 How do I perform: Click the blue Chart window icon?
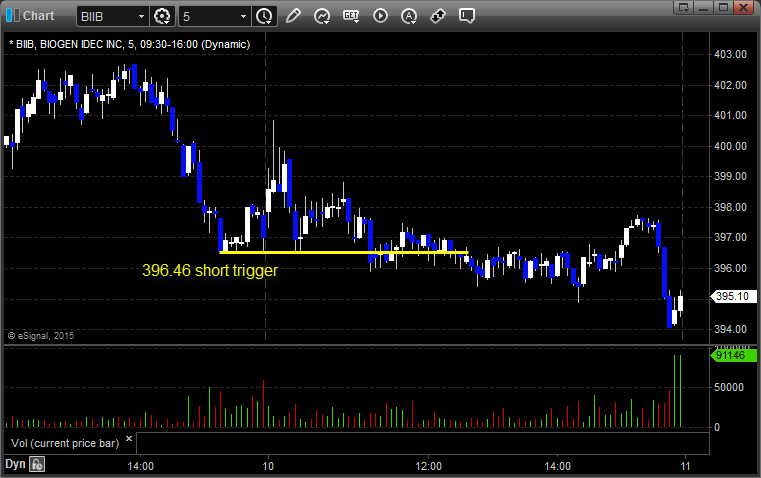(x=13, y=16)
